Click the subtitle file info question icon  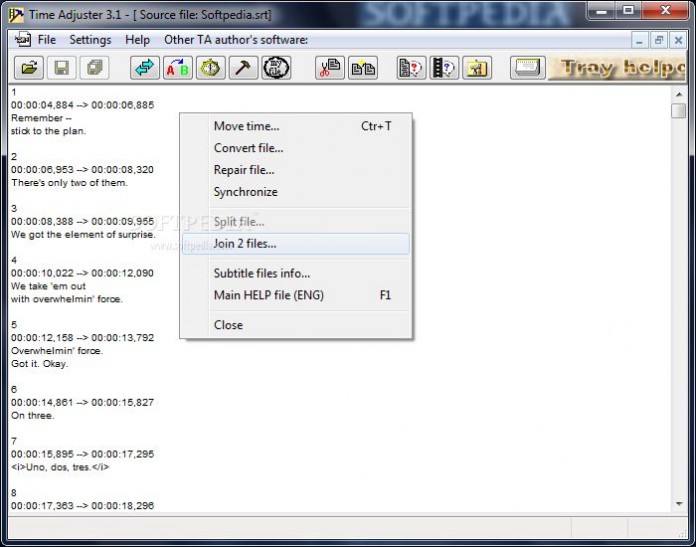click(411, 68)
